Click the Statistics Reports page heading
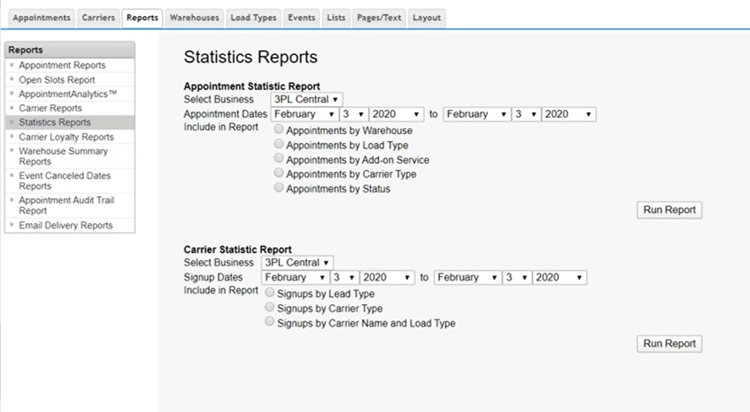Screen dimensions: 750x412 point(251,57)
